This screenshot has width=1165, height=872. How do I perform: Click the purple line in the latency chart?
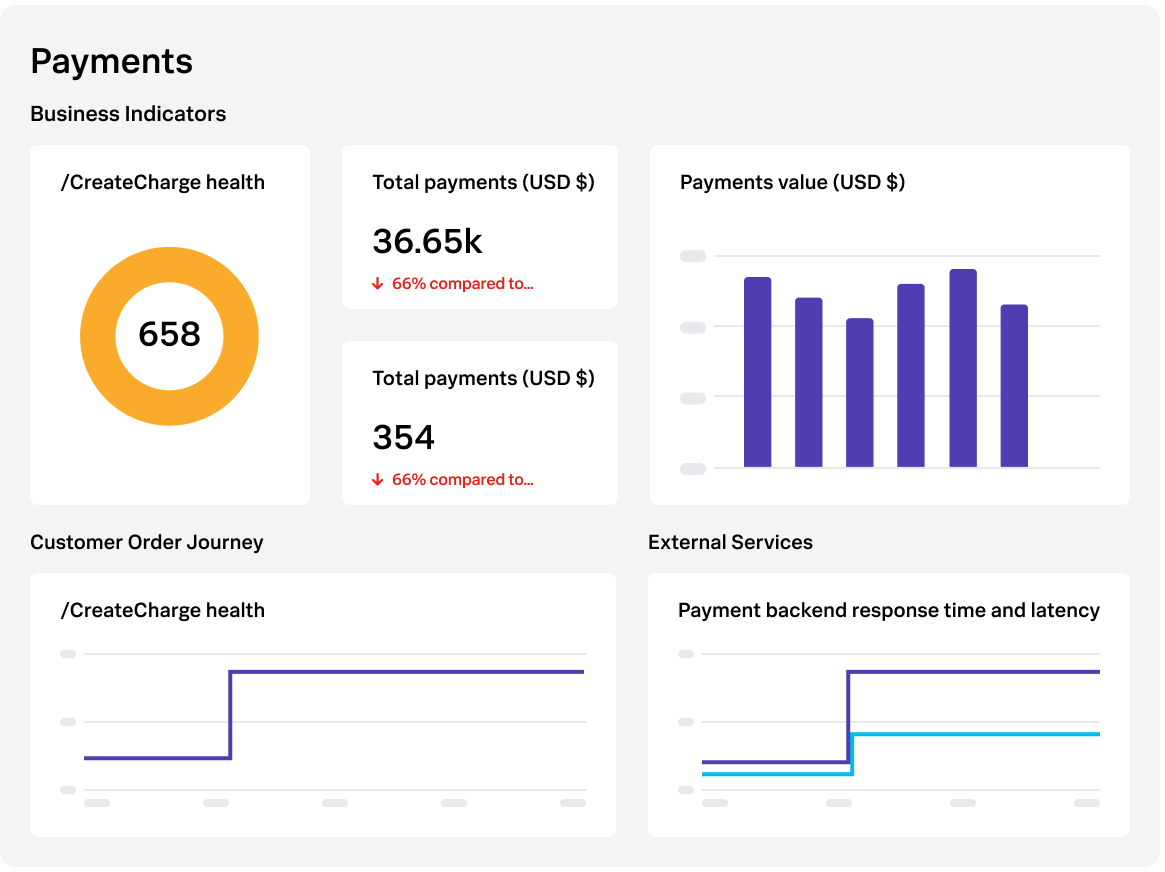[x=975, y=672]
